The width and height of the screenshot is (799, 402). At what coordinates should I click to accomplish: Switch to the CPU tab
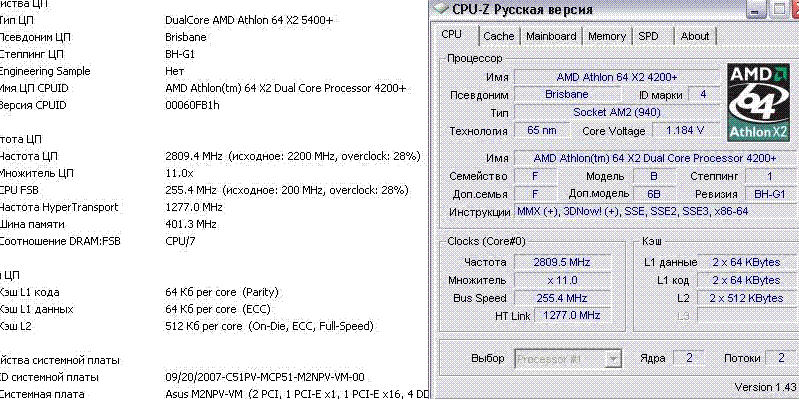click(452, 36)
